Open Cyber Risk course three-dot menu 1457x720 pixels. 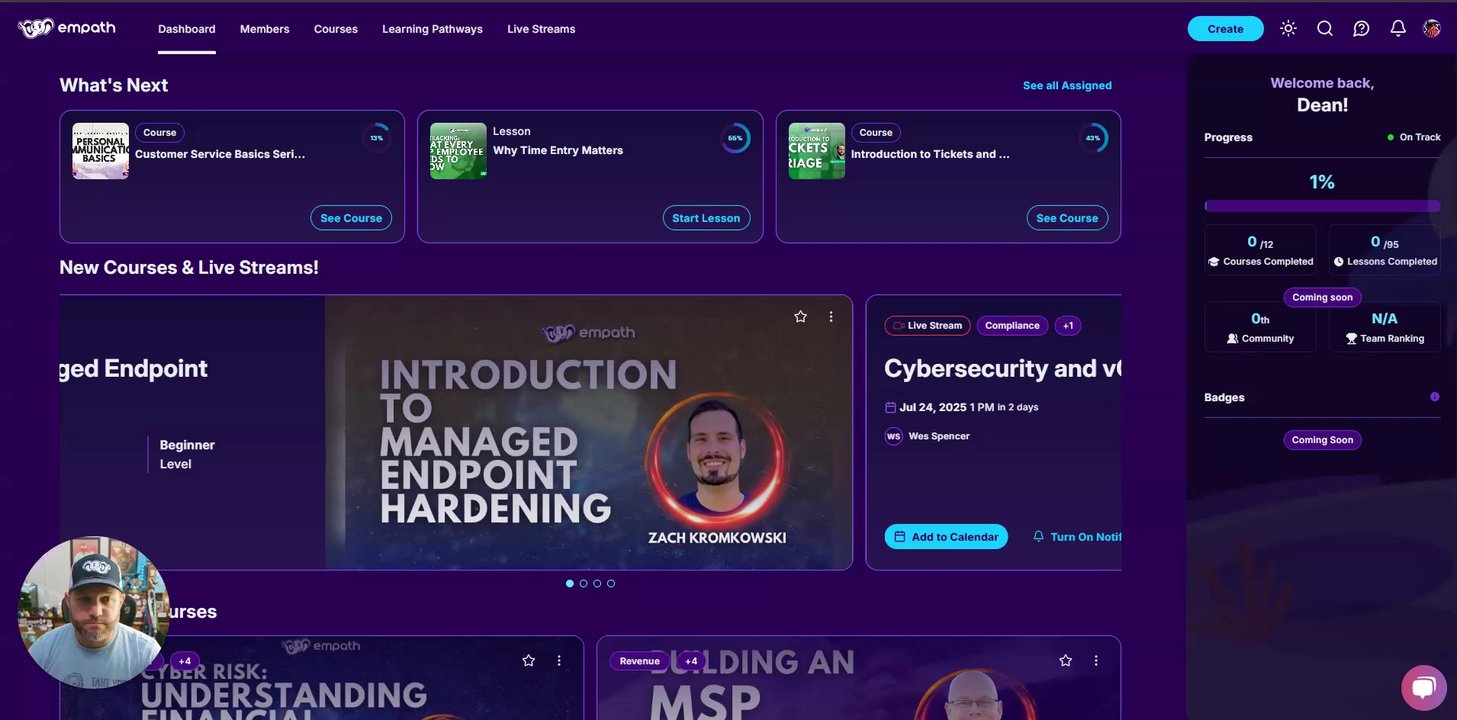coord(559,661)
